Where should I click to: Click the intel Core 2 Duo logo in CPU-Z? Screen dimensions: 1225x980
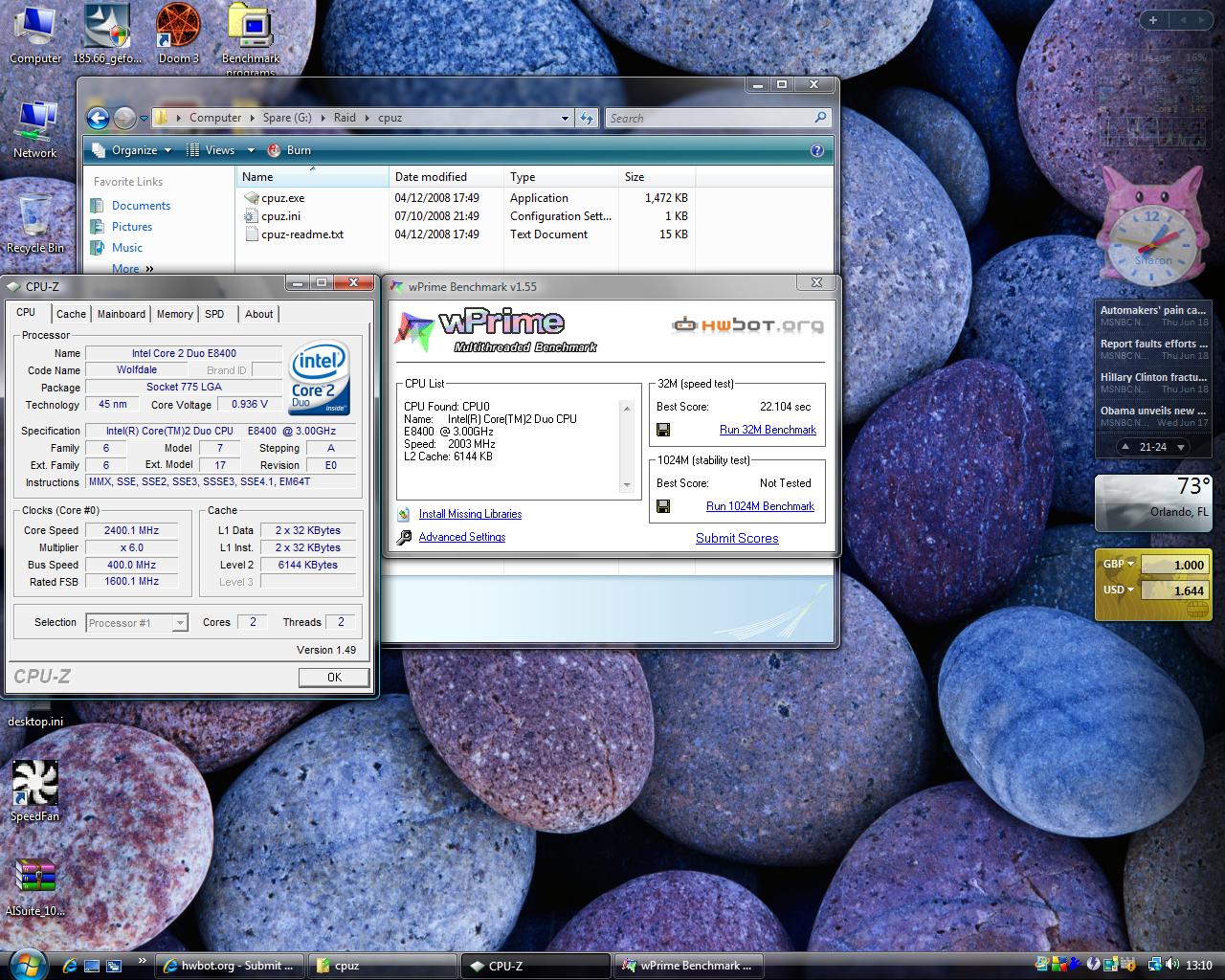tap(319, 377)
